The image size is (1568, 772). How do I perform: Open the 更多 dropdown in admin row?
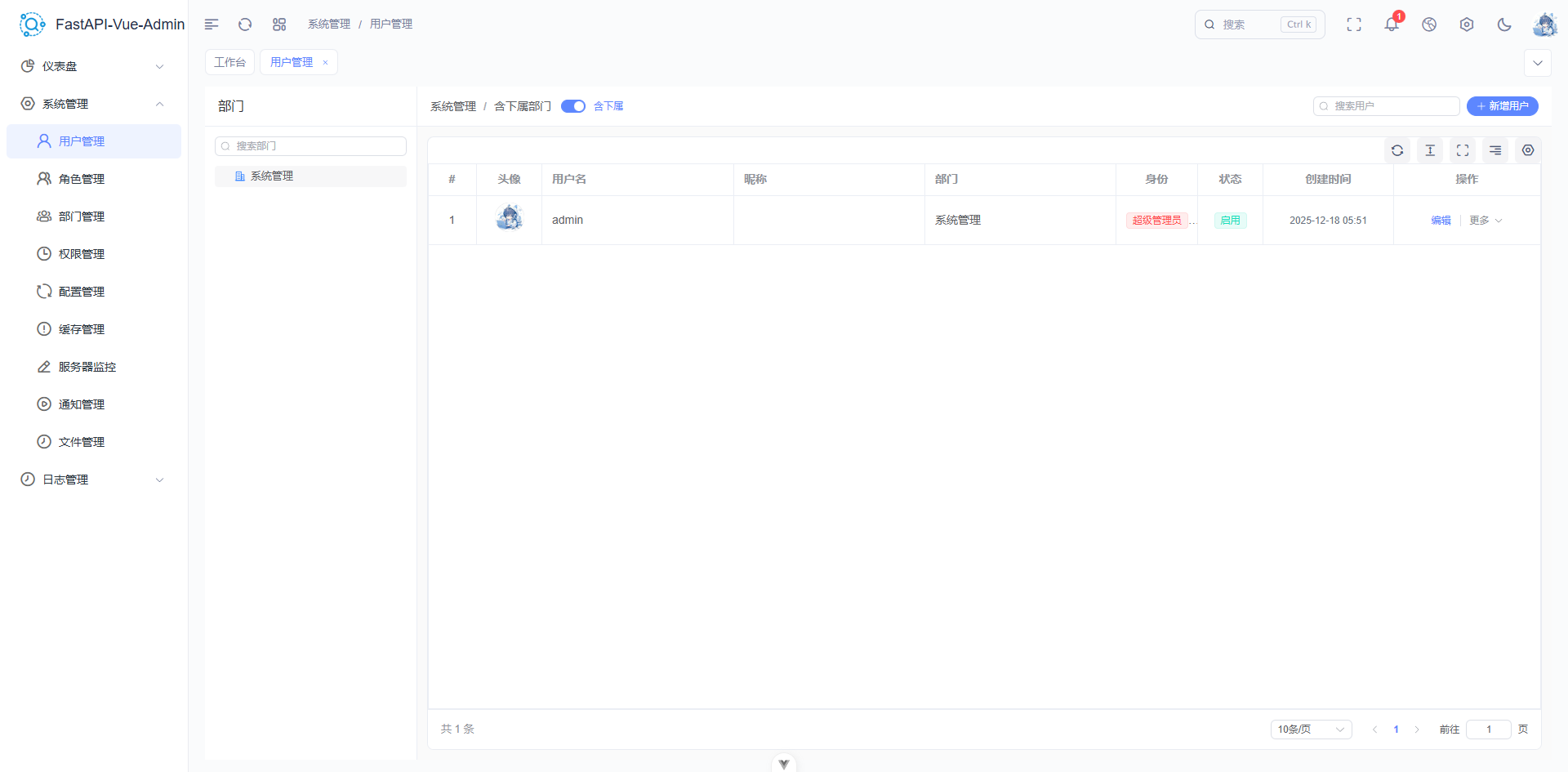click(1485, 220)
